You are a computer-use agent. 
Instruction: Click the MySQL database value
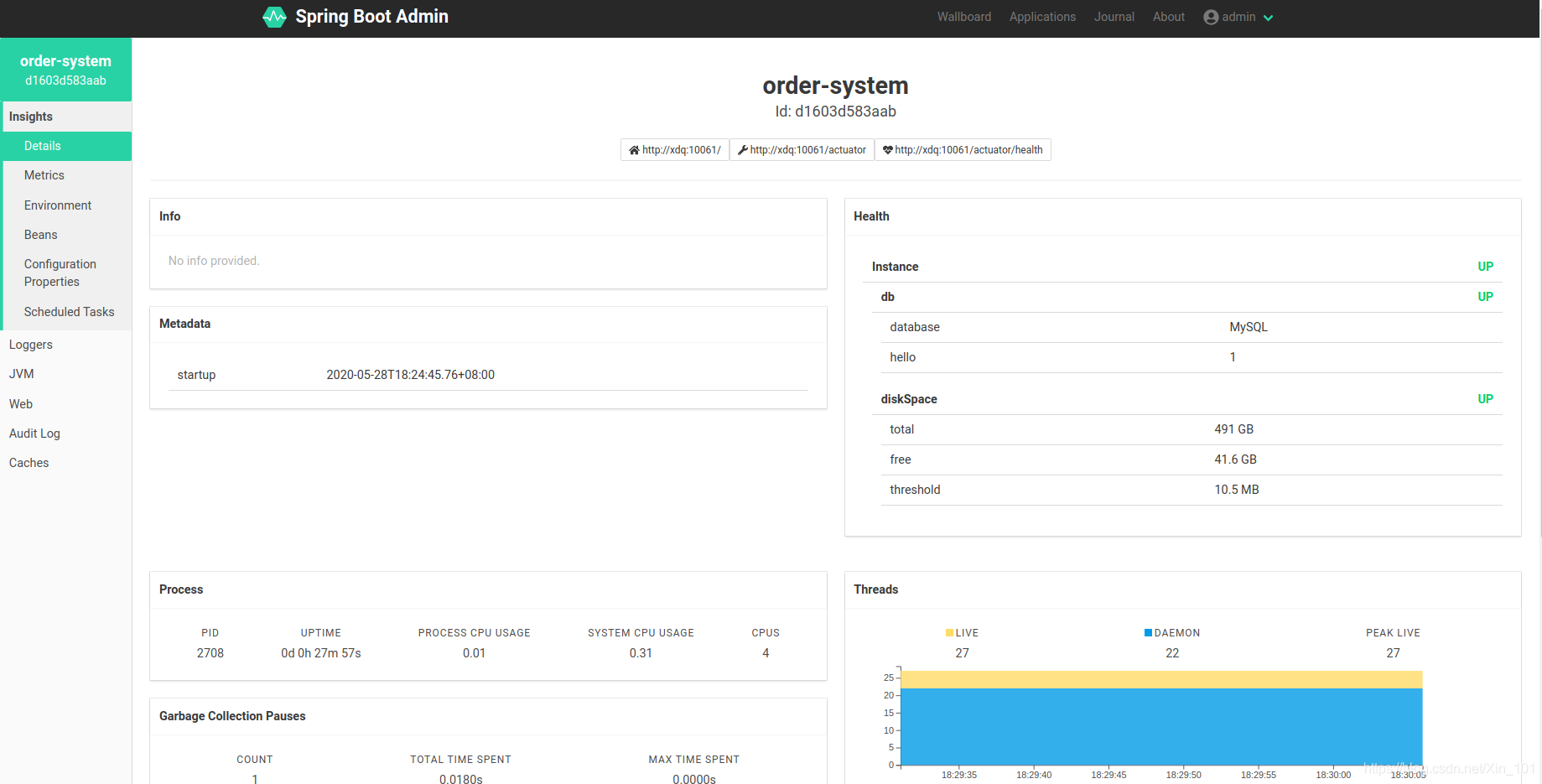click(1249, 327)
